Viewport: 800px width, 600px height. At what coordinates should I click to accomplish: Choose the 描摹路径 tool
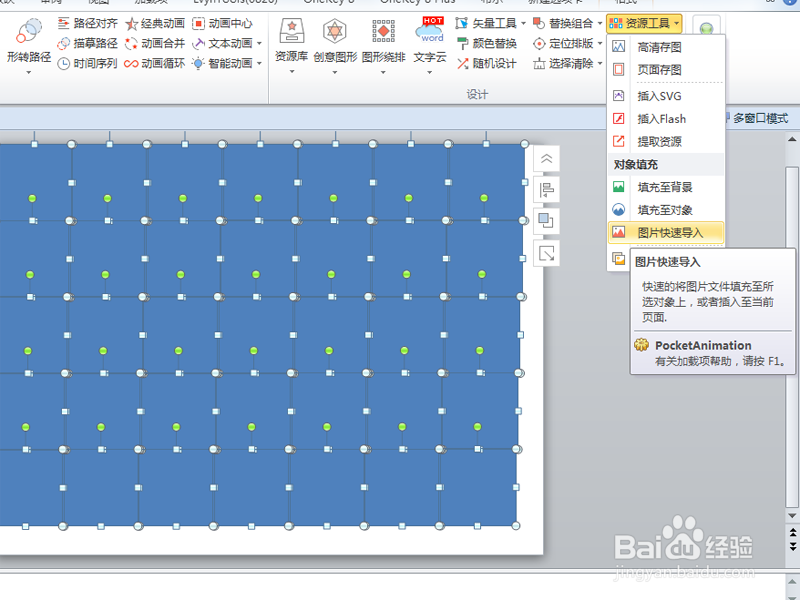pyautogui.click(x=87, y=43)
